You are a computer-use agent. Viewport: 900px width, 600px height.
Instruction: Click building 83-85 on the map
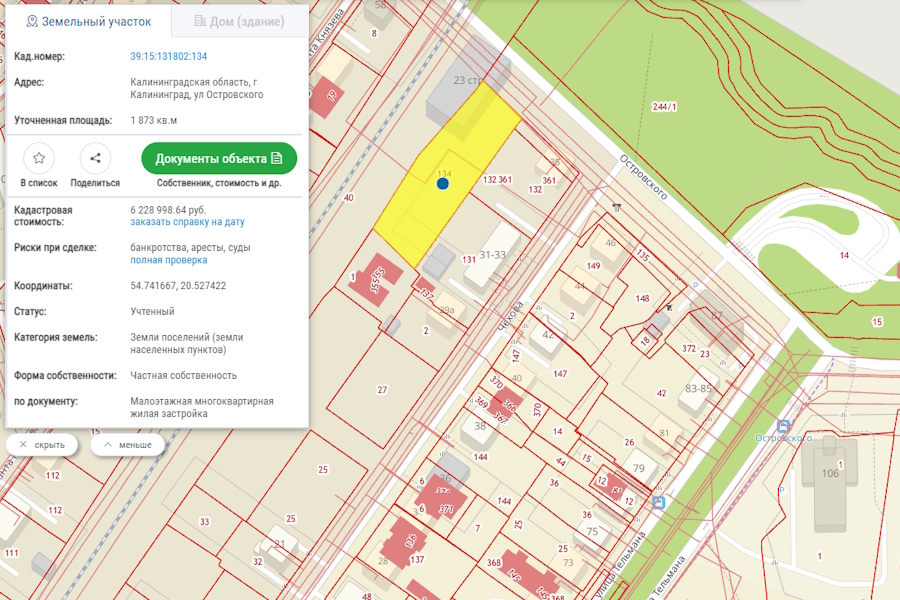pos(697,390)
